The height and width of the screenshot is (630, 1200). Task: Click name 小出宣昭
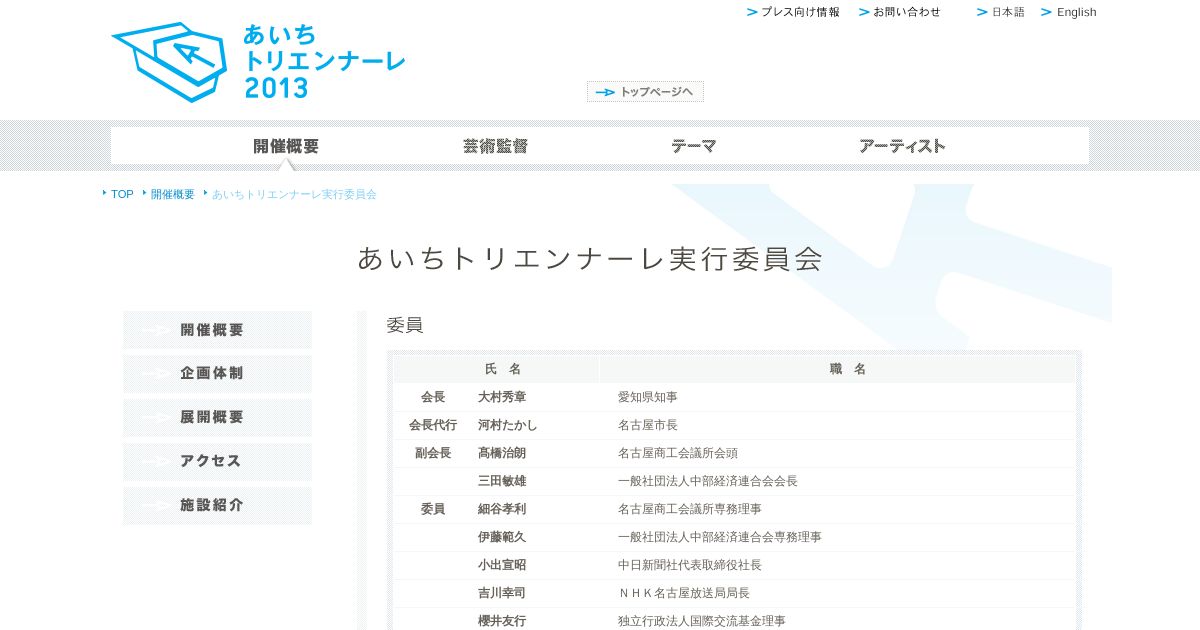point(502,565)
